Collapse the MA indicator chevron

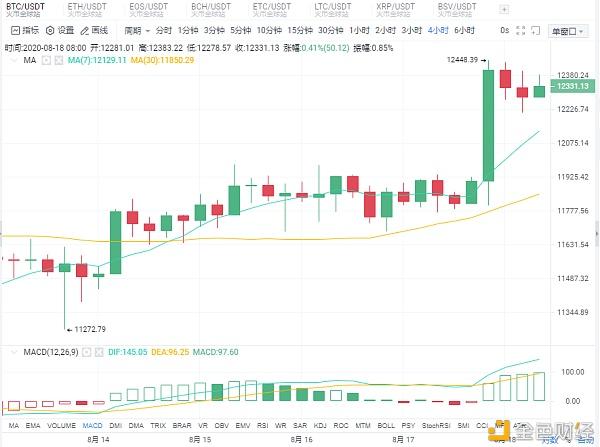coord(14,60)
